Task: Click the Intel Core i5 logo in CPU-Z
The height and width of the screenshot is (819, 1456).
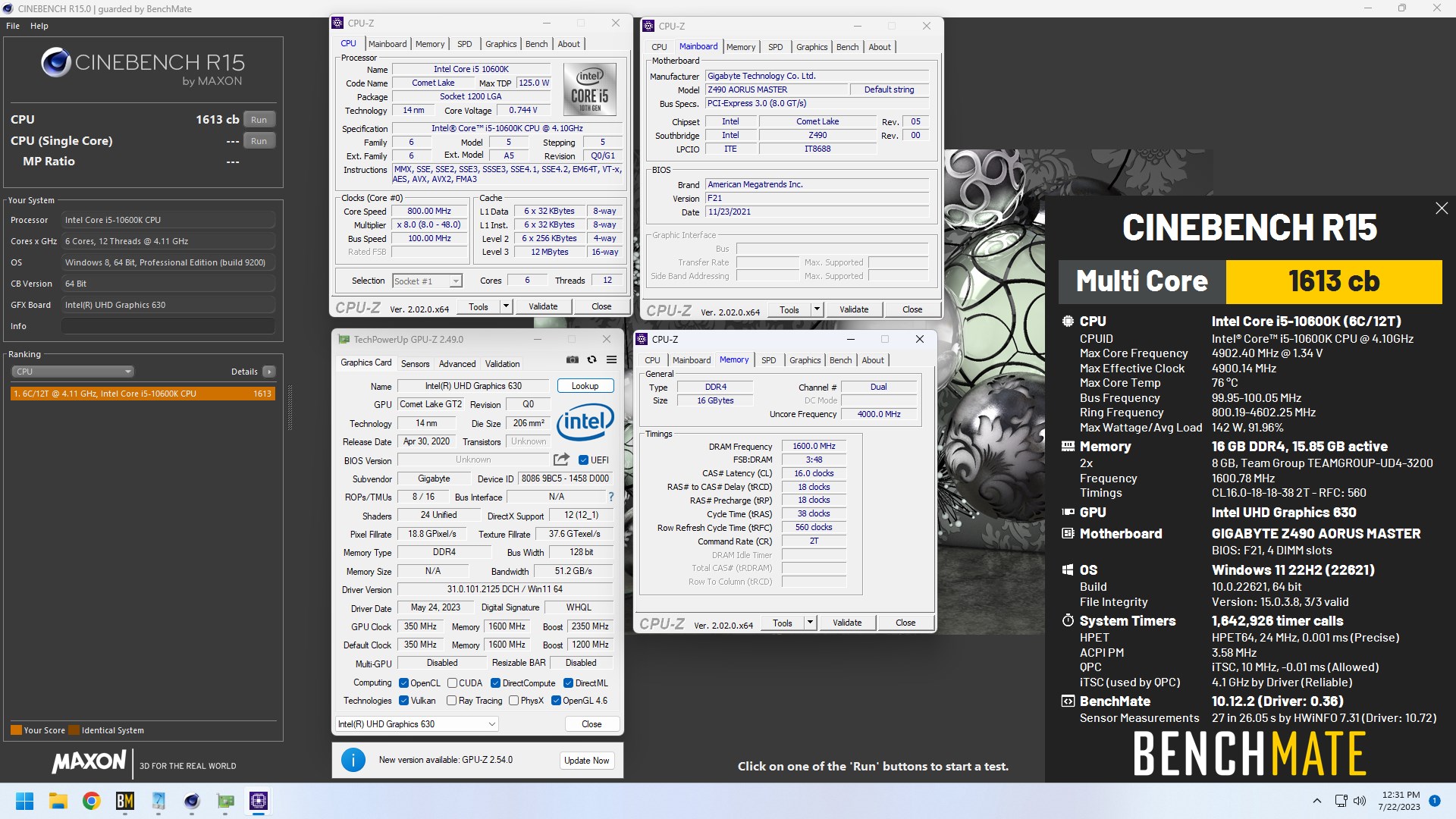Action: (x=589, y=89)
